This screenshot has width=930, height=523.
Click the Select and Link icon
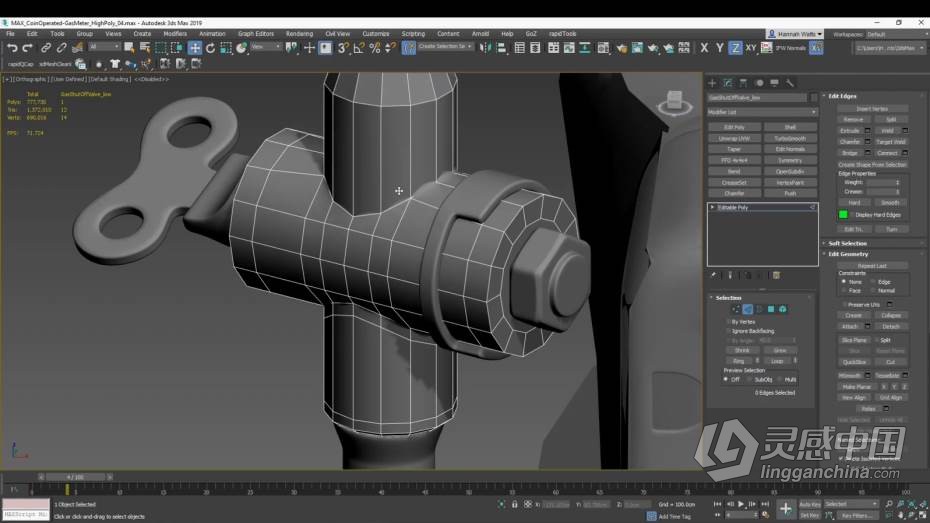pyautogui.click(x=46, y=48)
